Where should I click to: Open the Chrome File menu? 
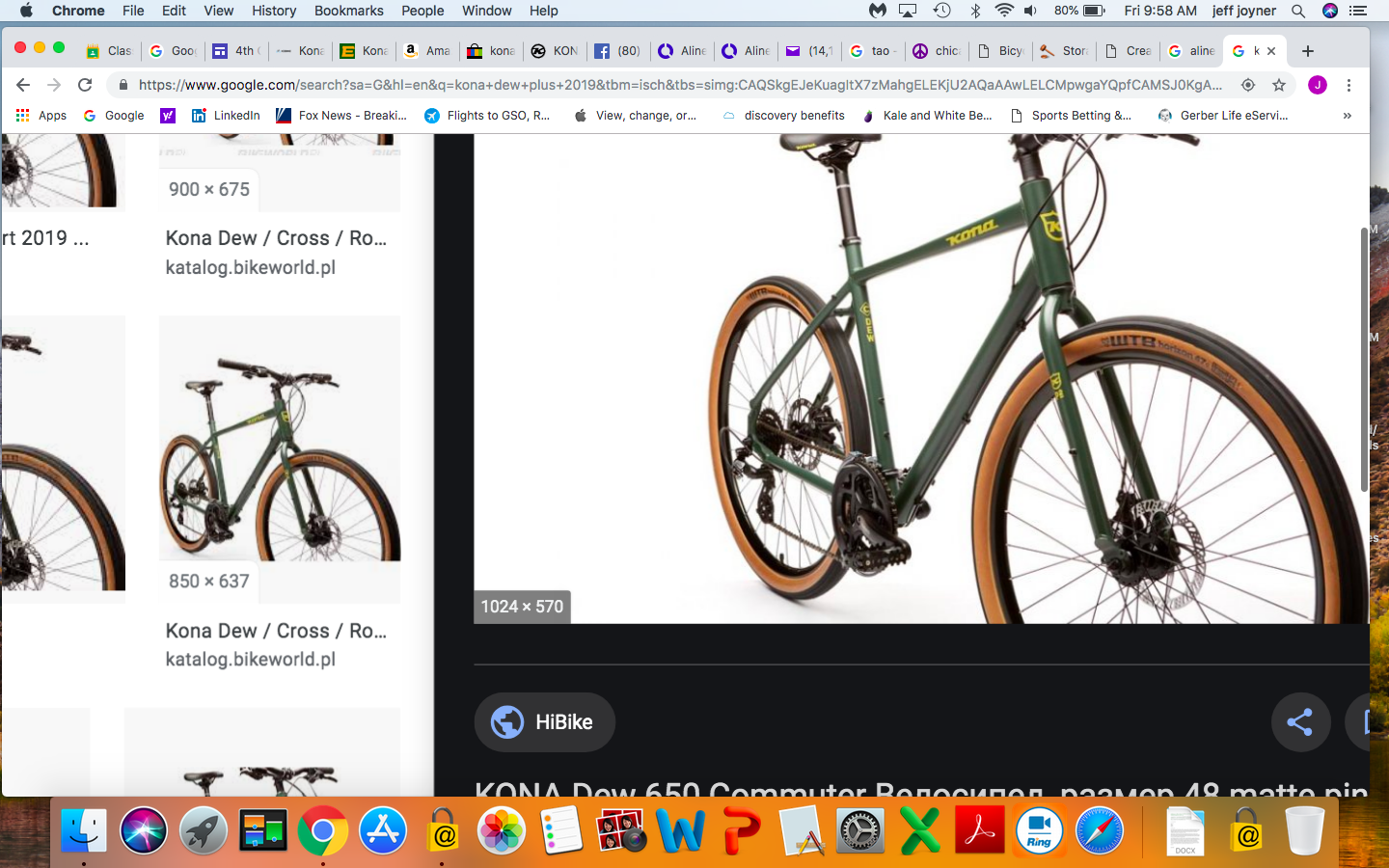click(x=133, y=11)
